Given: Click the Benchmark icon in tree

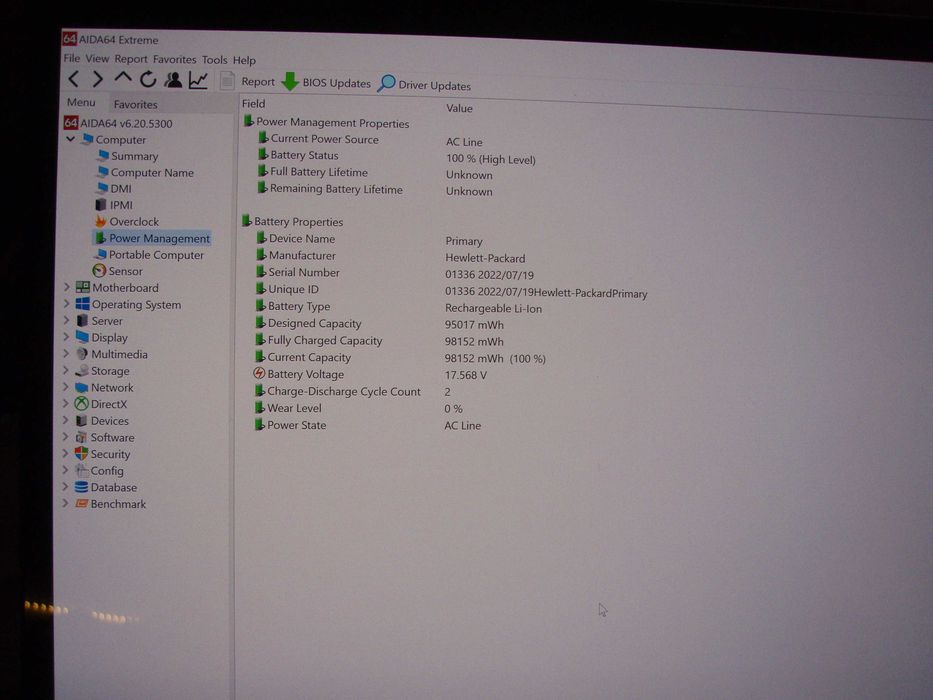Looking at the screenshot, I should pos(81,504).
